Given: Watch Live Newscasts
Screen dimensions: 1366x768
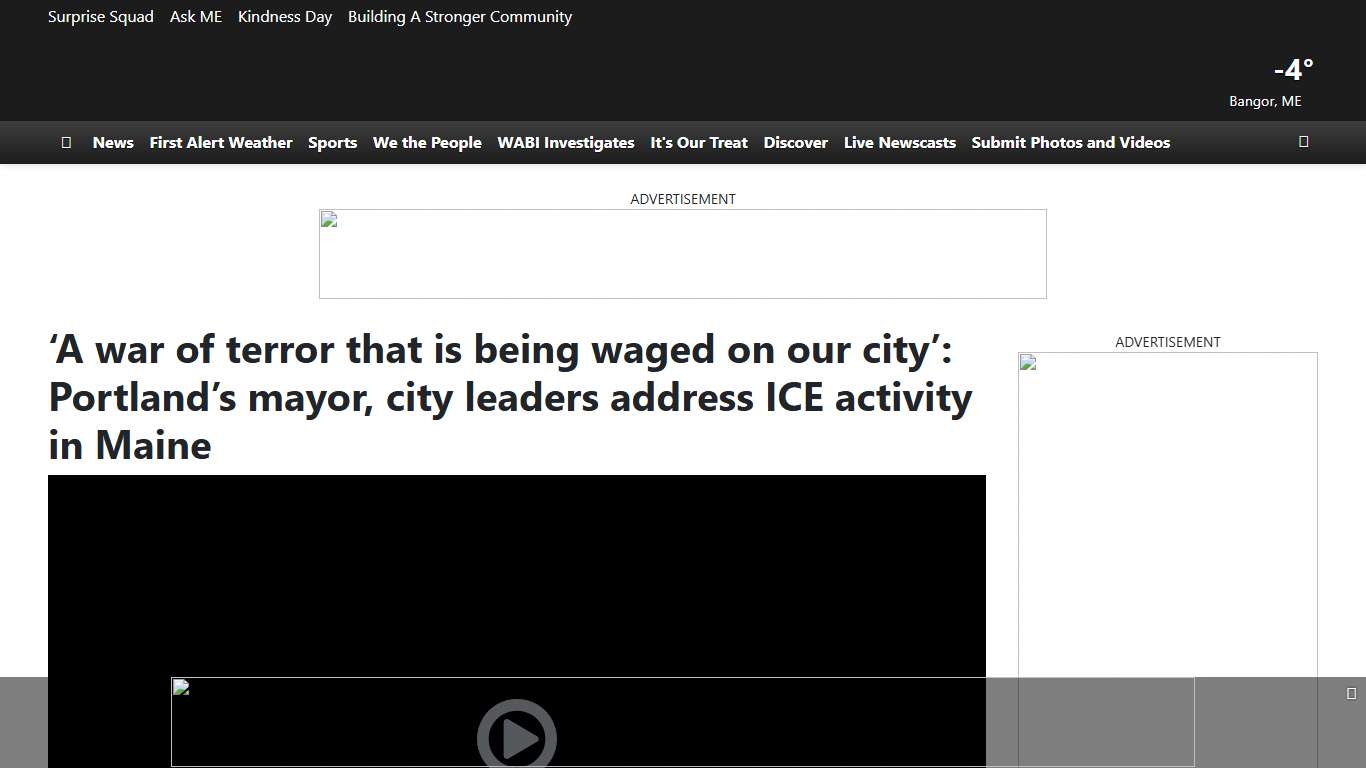Looking at the screenshot, I should (899, 143).
